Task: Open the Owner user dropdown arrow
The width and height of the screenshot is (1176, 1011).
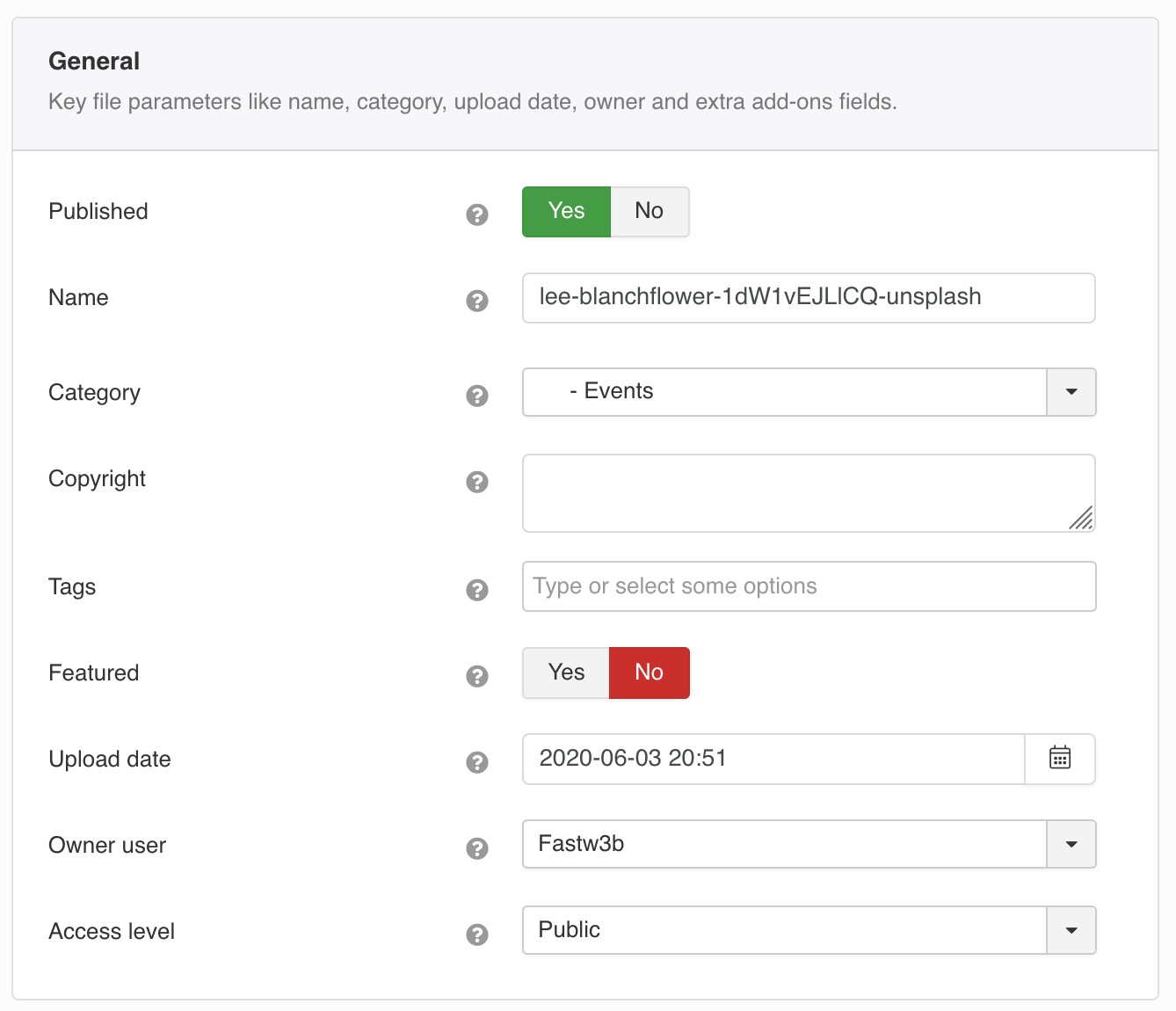Action: point(1071,844)
